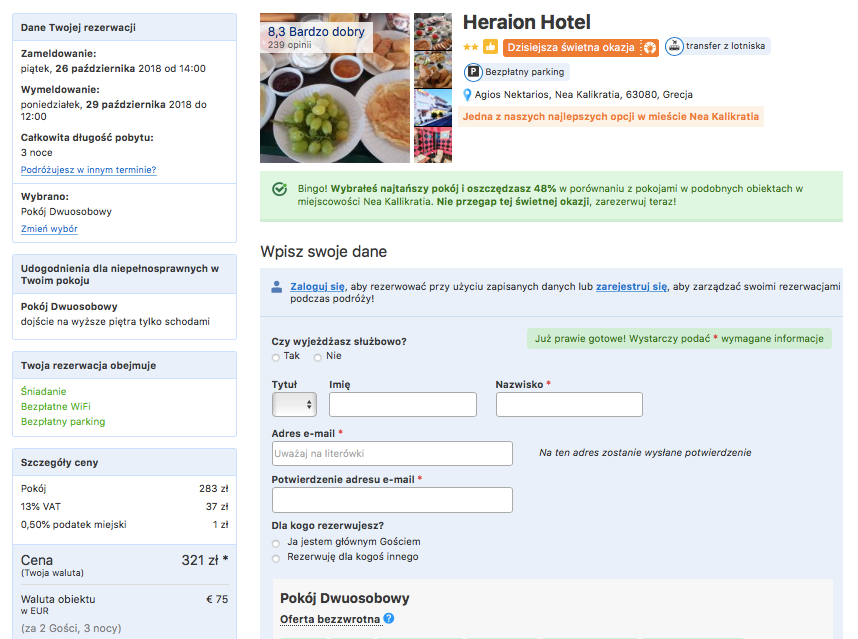Click the airport shuttle taxi icon
Image resolution: width=858 pixels, height=639 pixels.
pos(674,46)
